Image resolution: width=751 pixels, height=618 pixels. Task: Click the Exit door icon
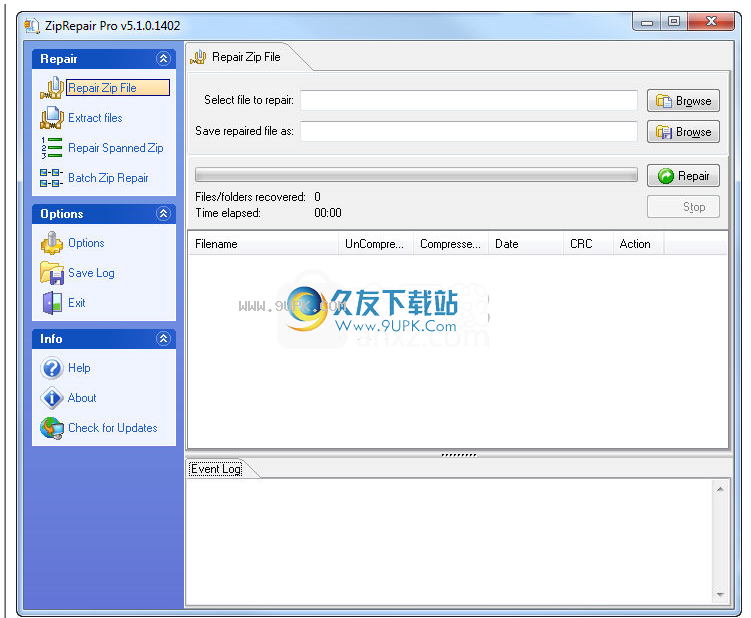pos(52,303)
